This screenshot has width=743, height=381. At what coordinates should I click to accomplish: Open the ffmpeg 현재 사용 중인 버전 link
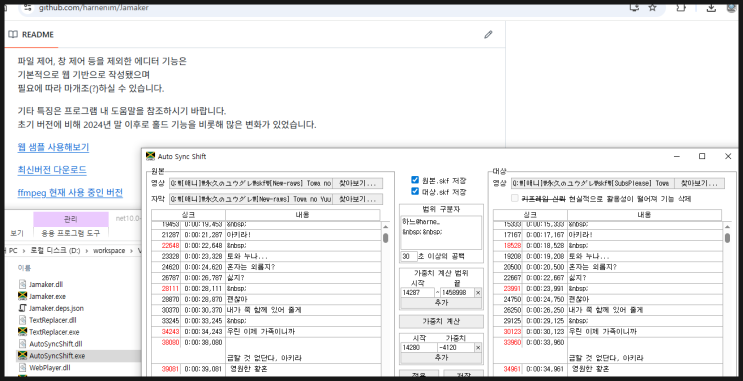pyautogui.click(x=70, y=193)
